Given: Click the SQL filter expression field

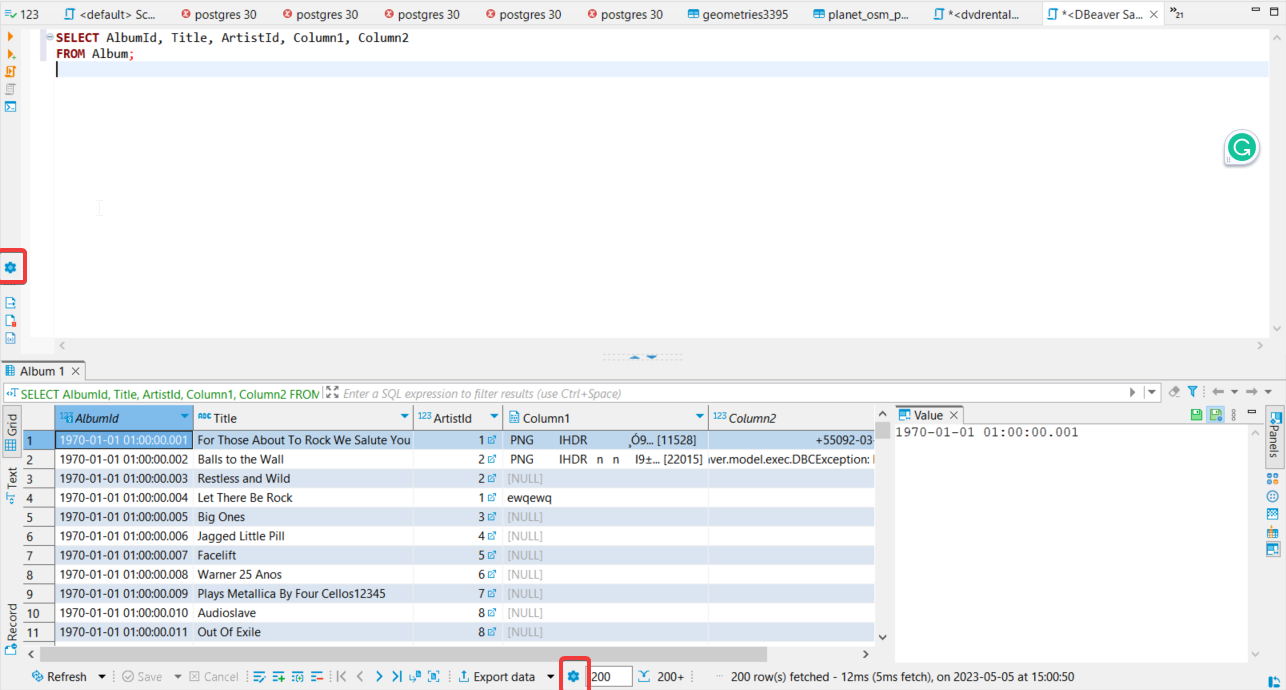Looking at the screenshot, I should pyautogui.click(x=733, y=393).
